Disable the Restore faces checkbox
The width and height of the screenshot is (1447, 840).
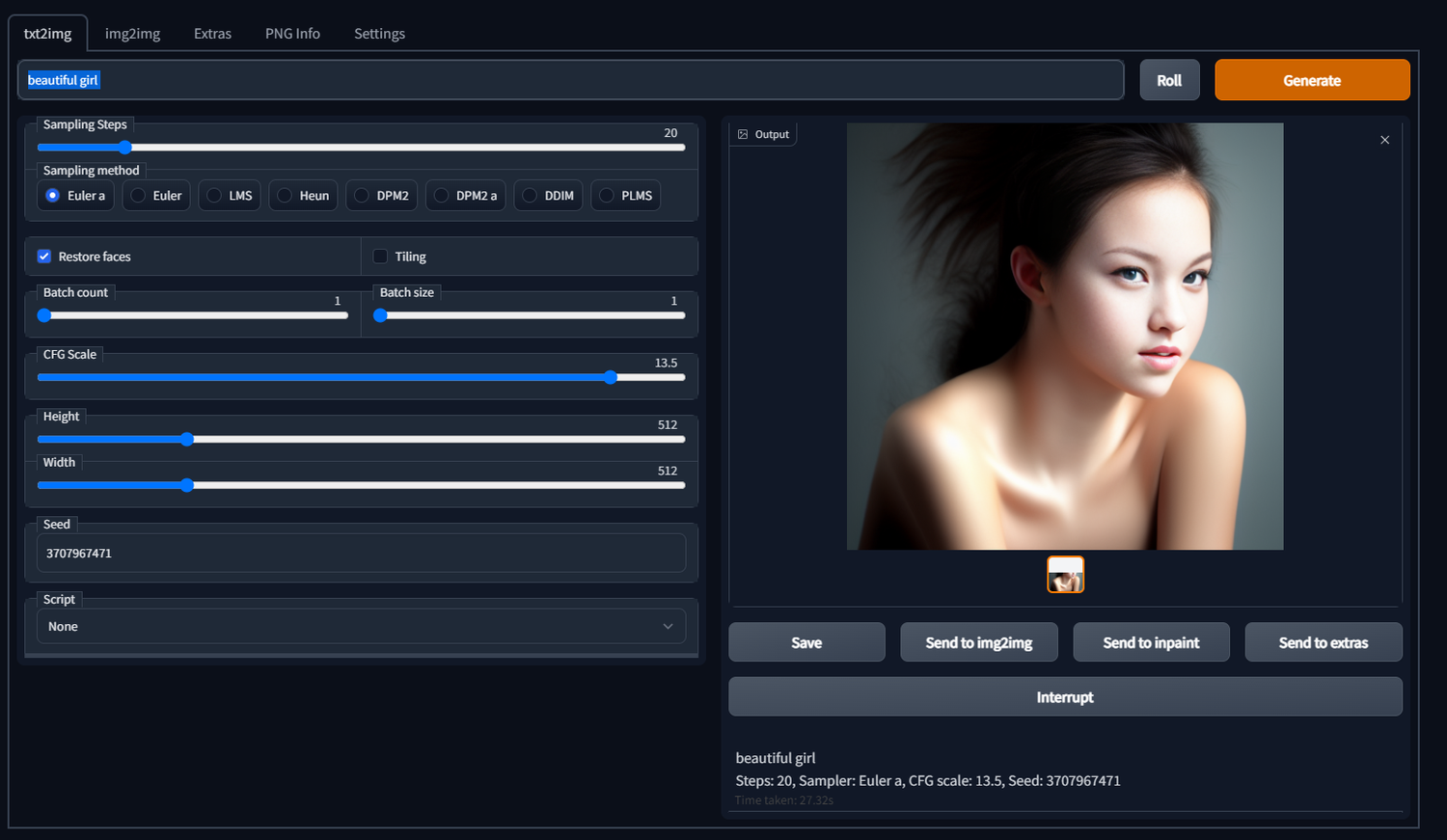(x=44, y=256)
